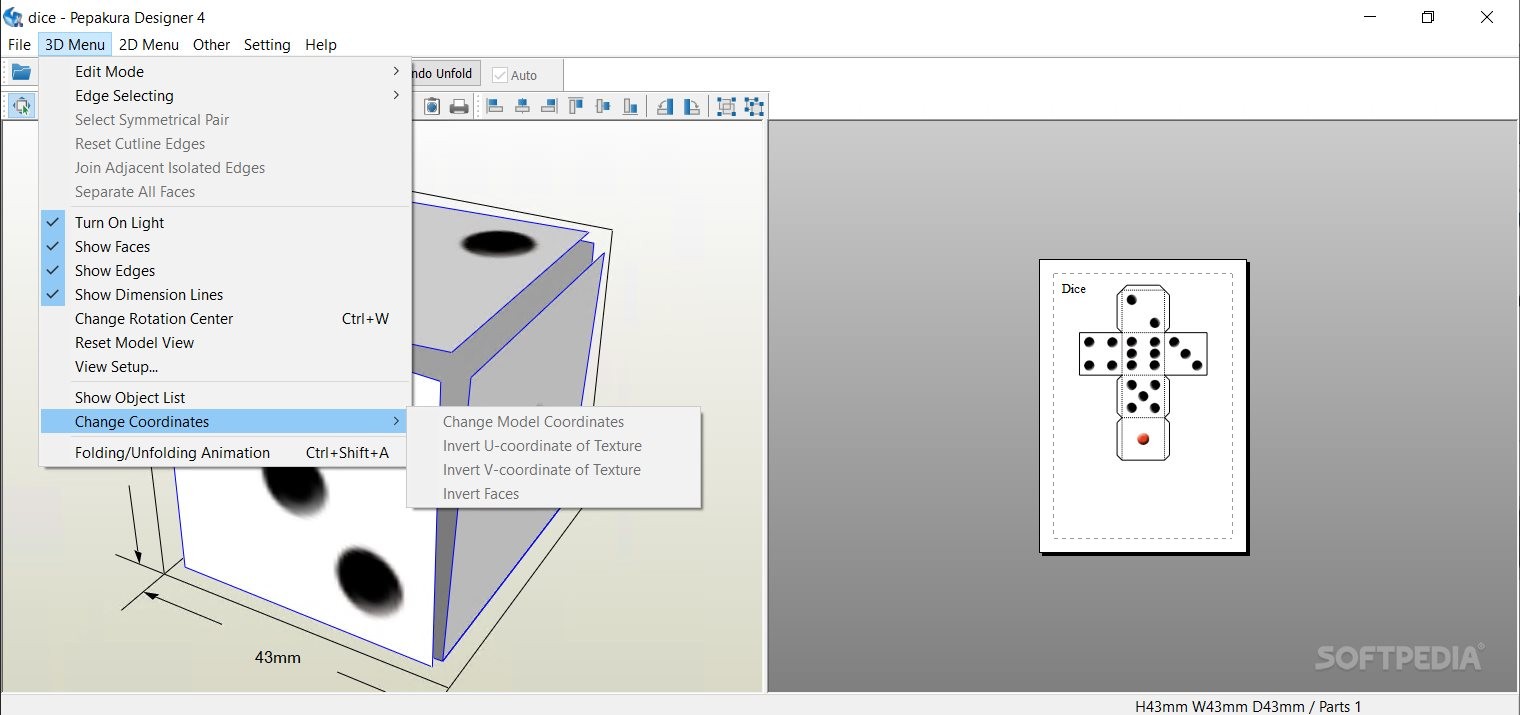Start Folding/Unfolding Animation
The height and width of the screenshot is (715, 1520).
click(x=225, y=453)
